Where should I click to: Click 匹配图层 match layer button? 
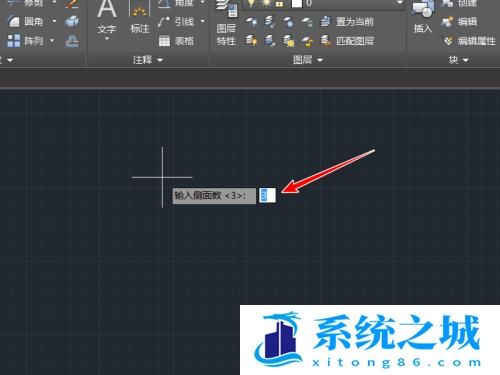(347, 41)
